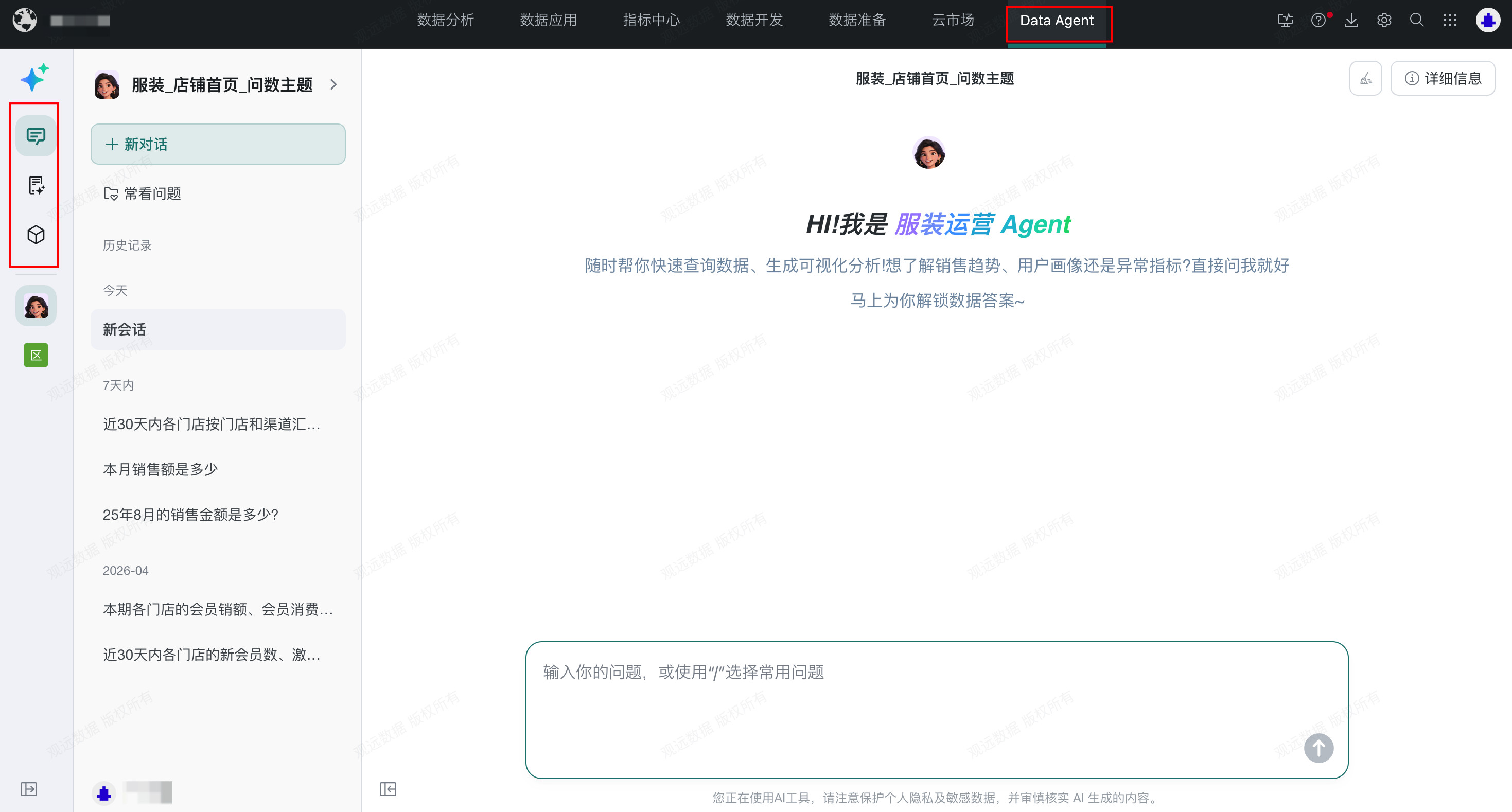Click the 服装_店铺首页_问数主题 title in left panel
Screen dimensions: 1512x812
[x=222, y=85]
